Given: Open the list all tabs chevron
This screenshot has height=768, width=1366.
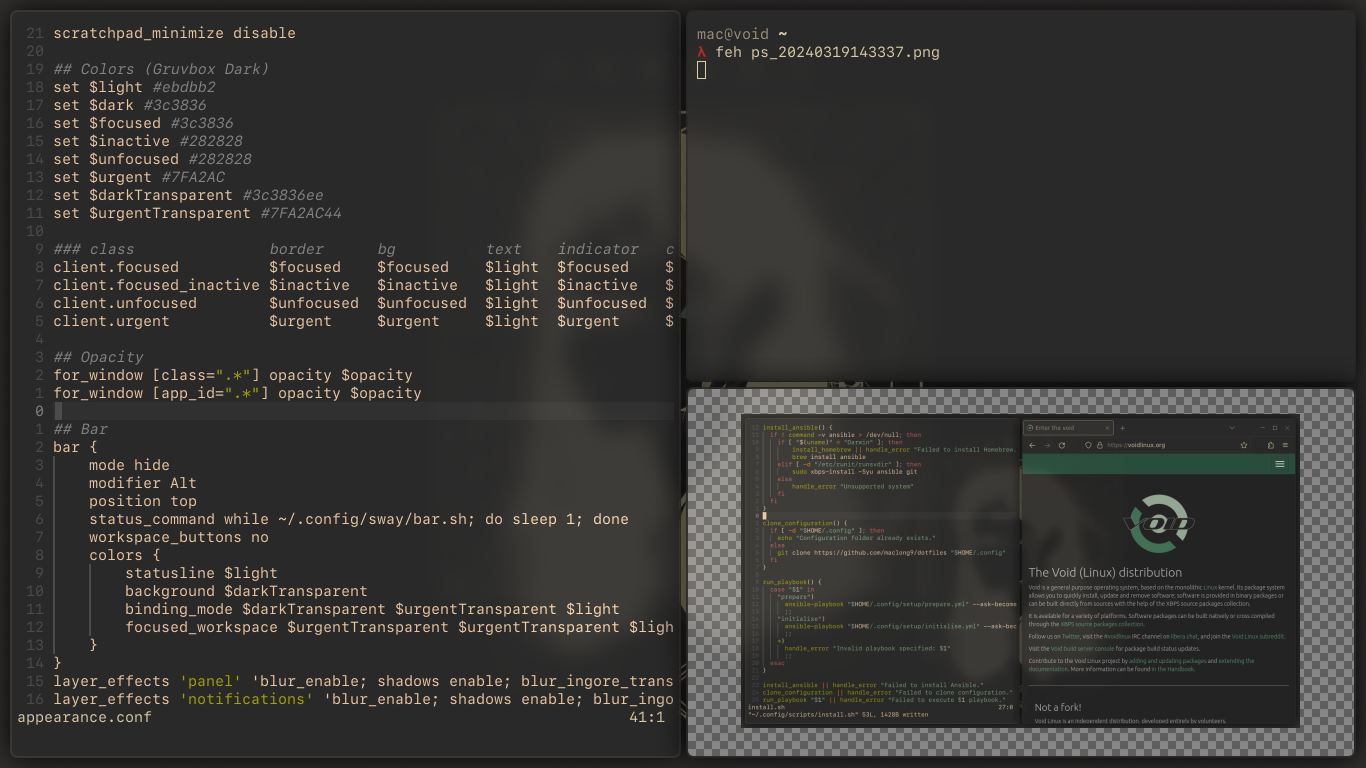Looking at the screenshot, I should [x=1231, y=428].
